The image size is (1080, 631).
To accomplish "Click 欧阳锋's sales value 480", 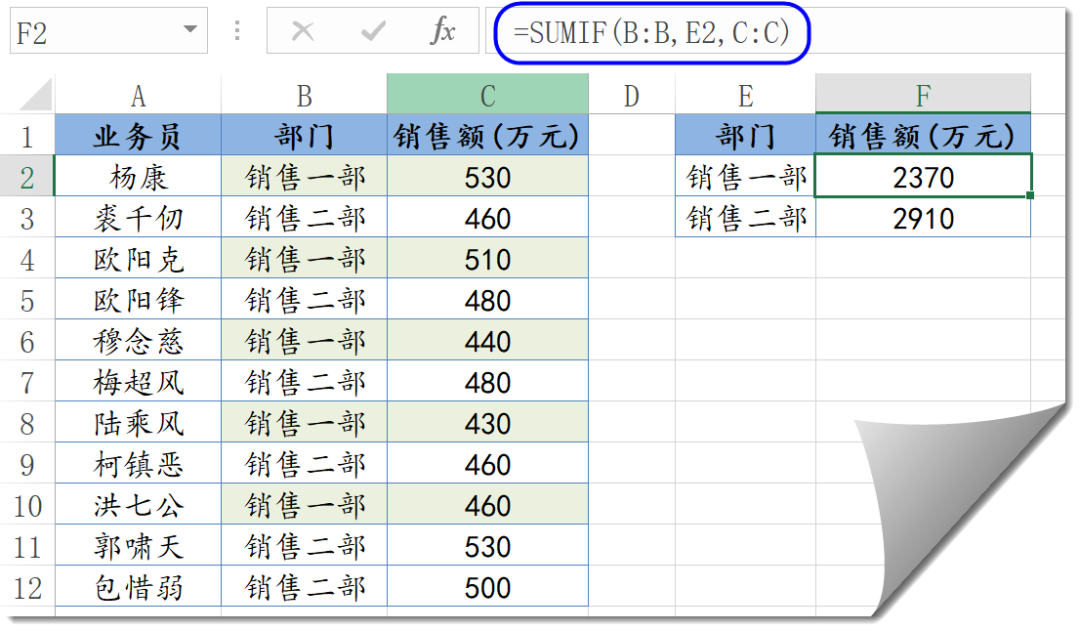I will (488, 300).
